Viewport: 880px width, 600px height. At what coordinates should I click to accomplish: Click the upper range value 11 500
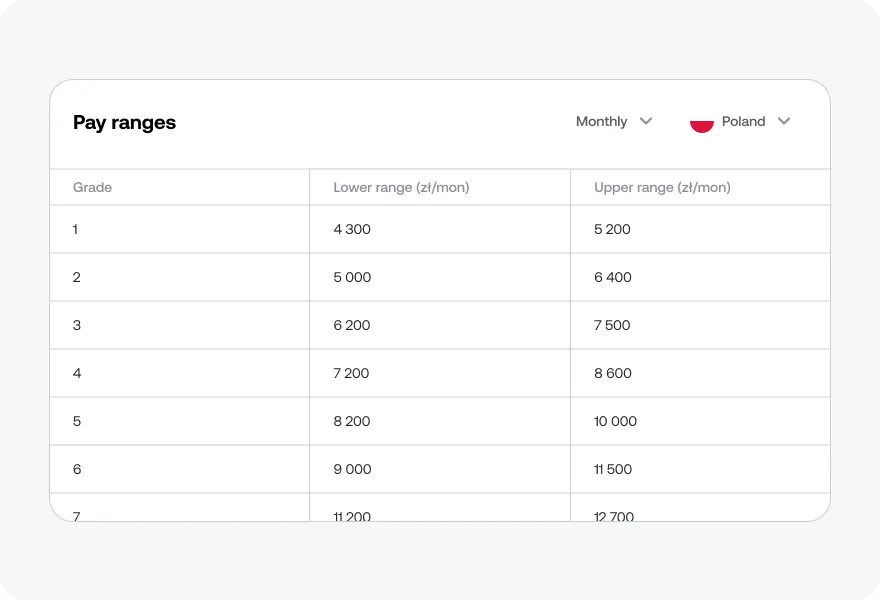coord(613,469)
